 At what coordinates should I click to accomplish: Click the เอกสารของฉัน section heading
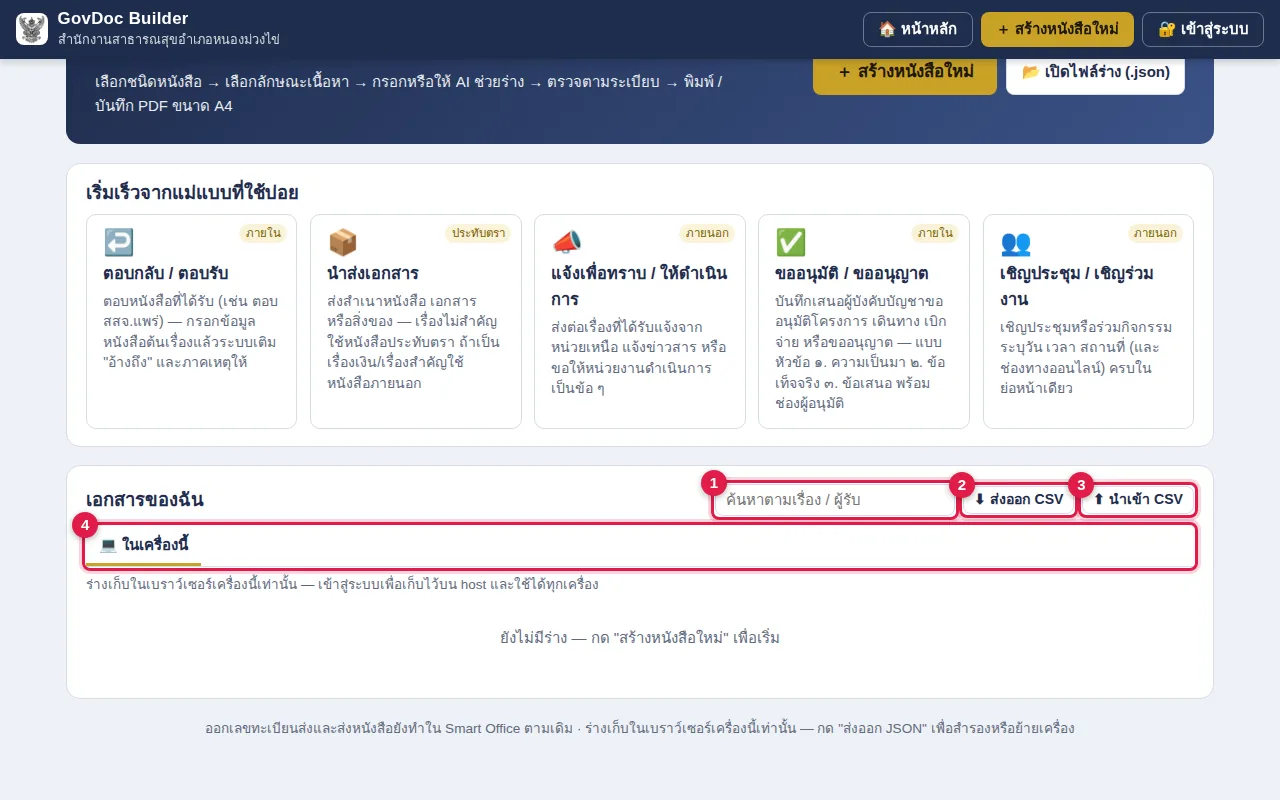click(x=145, y=500)
